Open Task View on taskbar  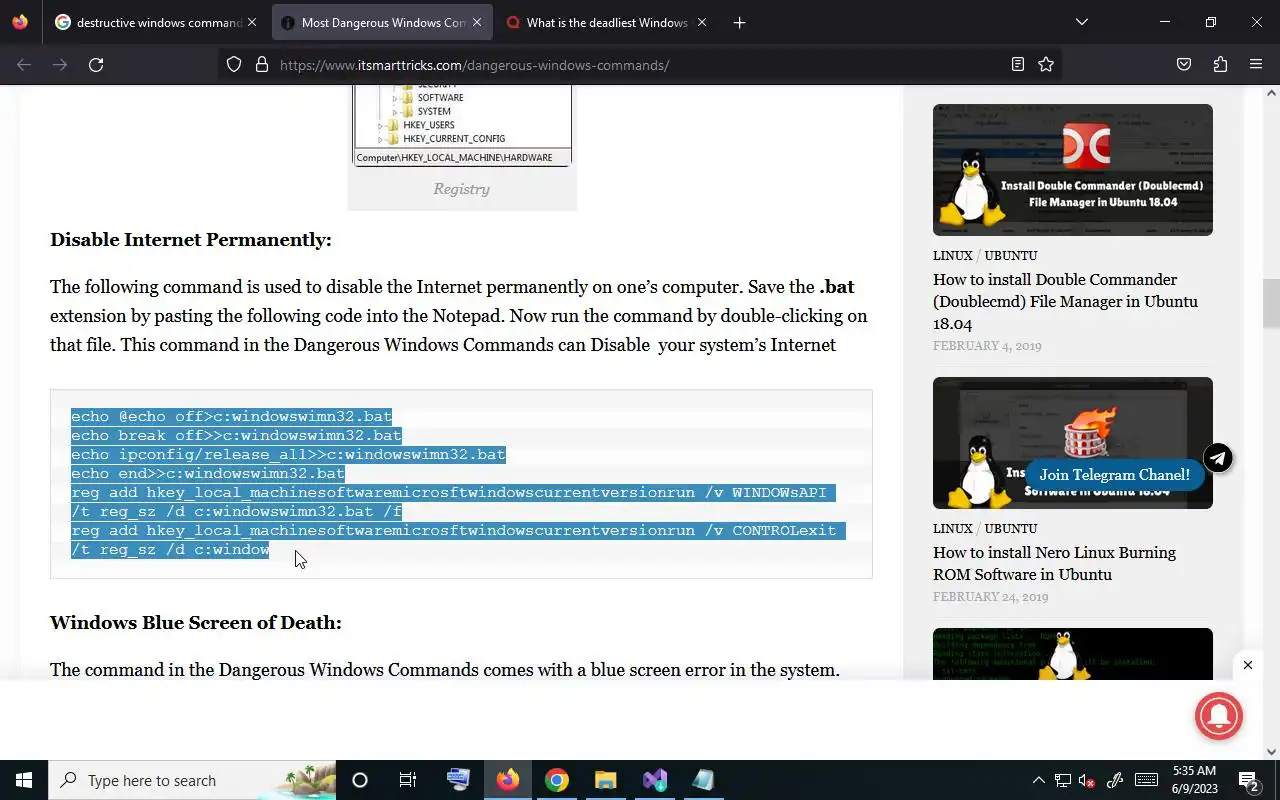pyautogui.click(x=408, y=780)
